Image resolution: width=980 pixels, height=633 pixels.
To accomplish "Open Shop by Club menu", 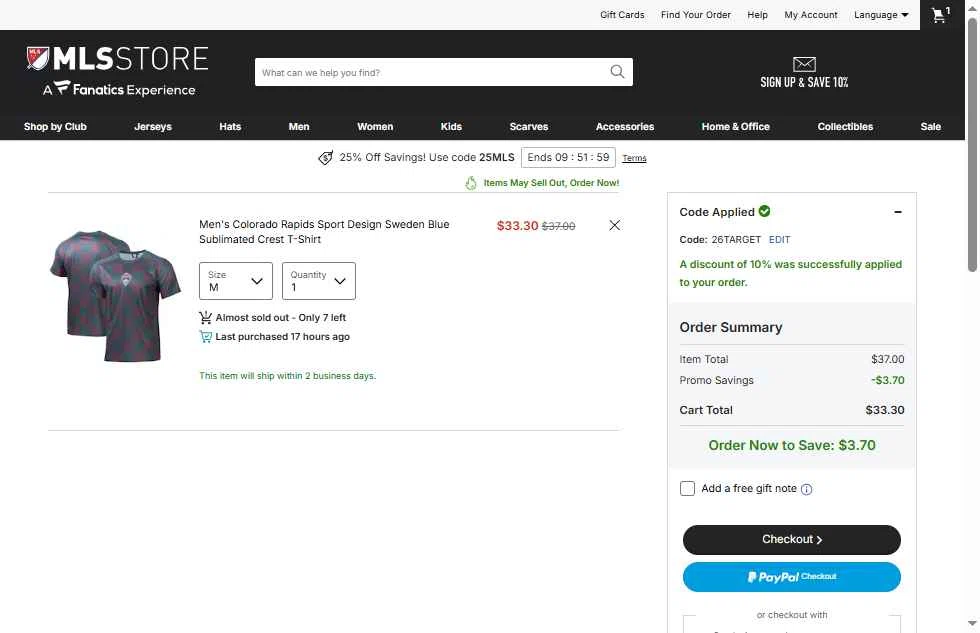I will tap(55, 126).
